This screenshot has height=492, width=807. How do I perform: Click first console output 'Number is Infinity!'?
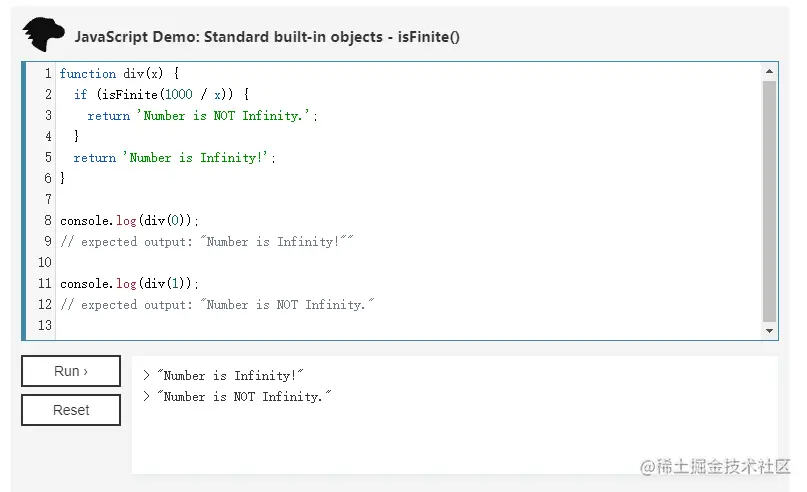[229, 376]
